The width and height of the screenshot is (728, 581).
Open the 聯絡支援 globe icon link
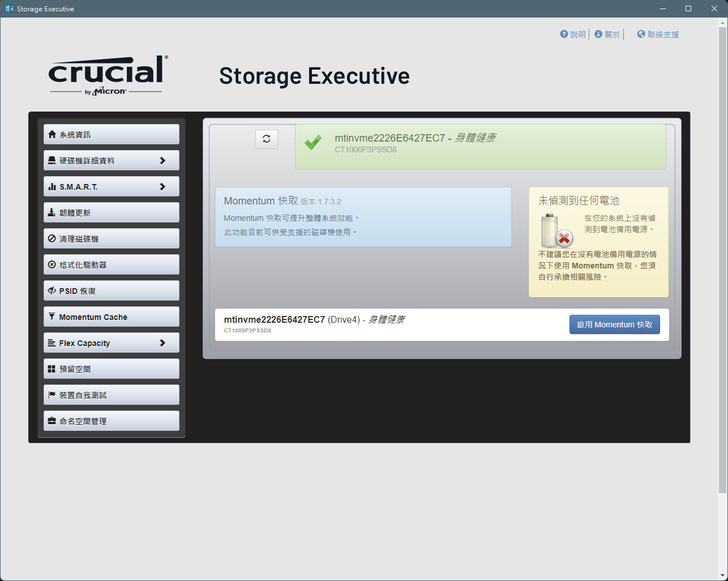(641, 34)
